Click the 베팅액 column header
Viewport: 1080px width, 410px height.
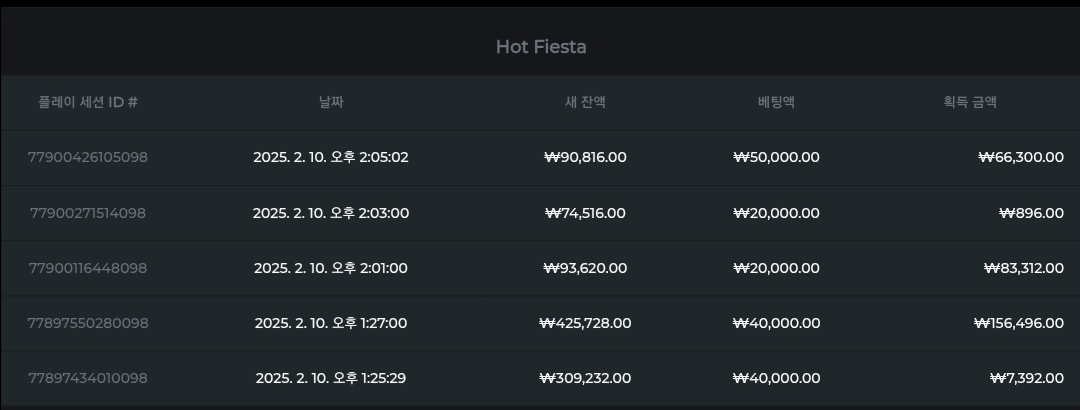pyautogui.click(x=776, y=102)
